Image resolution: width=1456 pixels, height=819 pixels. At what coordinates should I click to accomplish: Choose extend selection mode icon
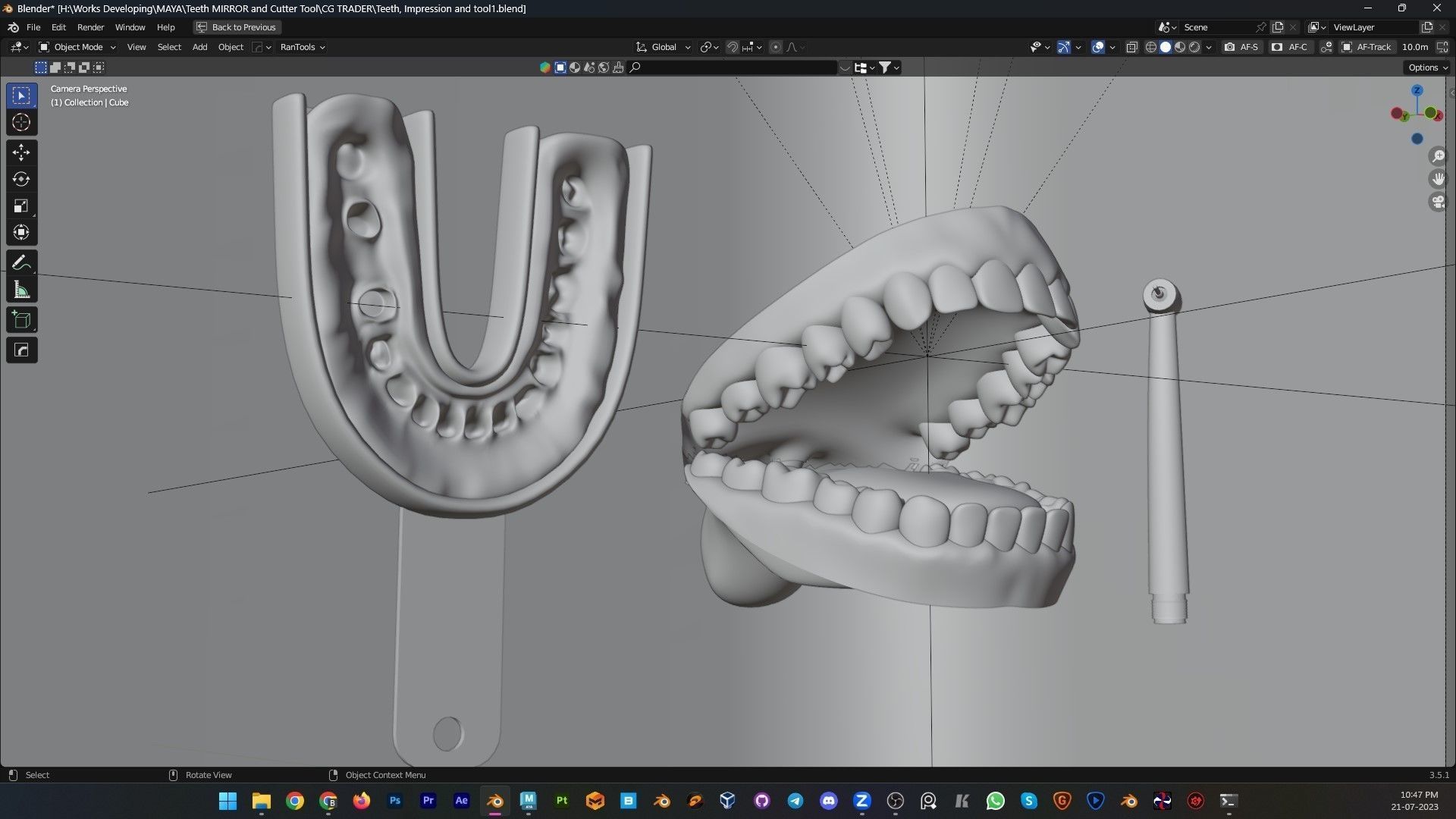55,67
